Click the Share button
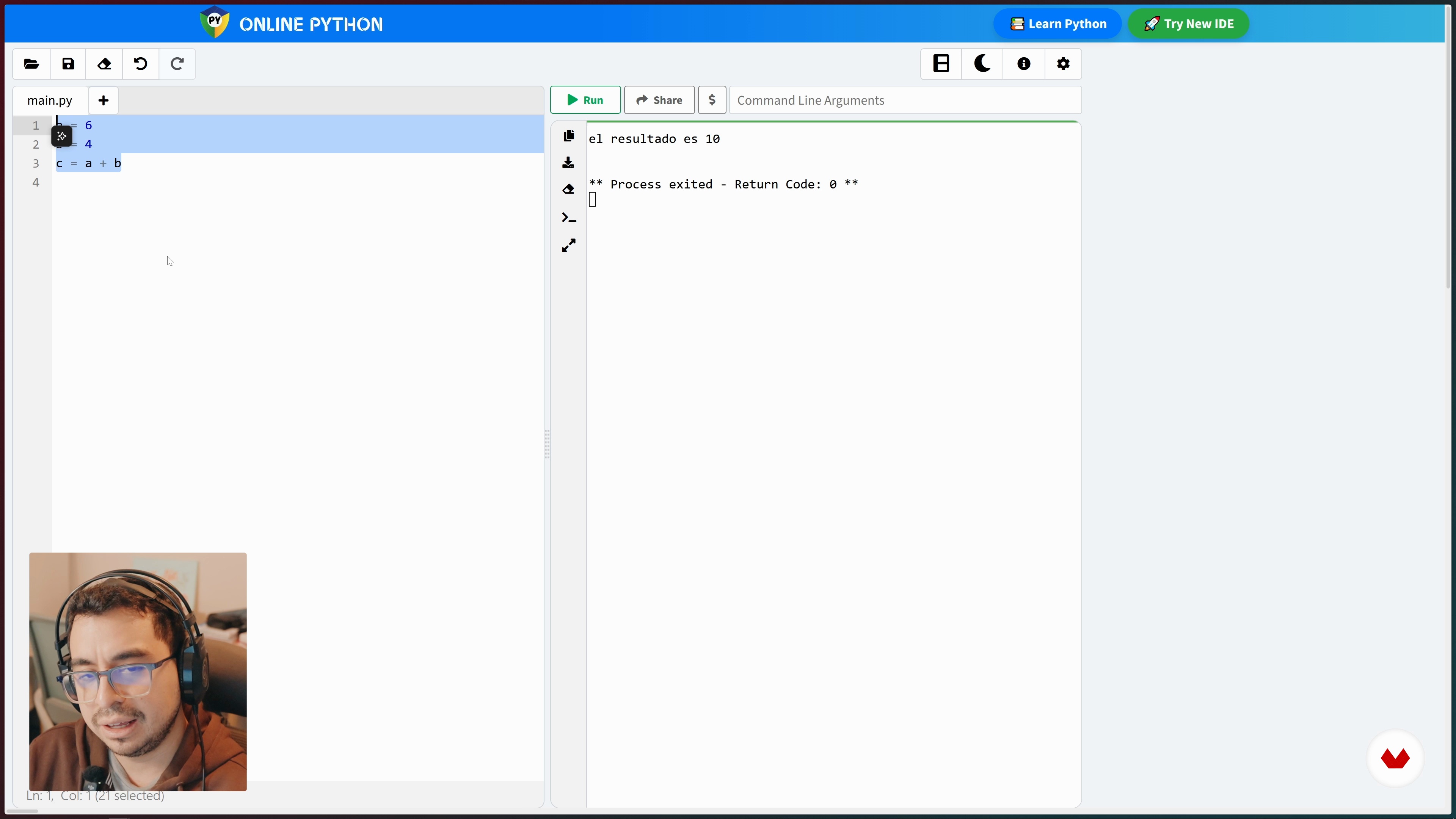This screenshot has height=819, width=1456. pos(659,100)
